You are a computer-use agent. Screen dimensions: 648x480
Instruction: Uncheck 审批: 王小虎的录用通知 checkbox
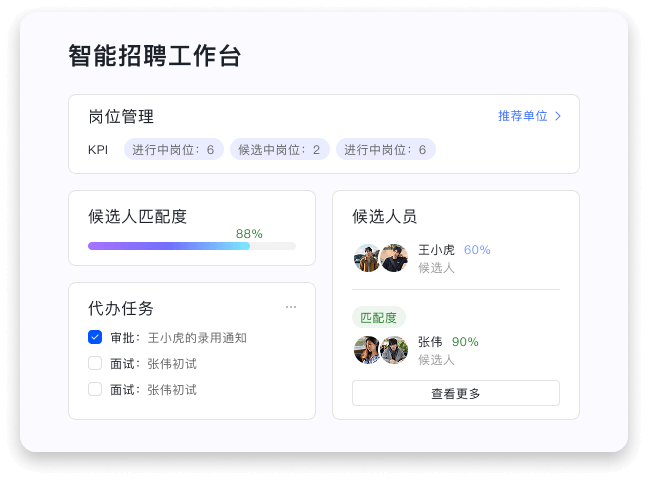[x=95, y=337]
